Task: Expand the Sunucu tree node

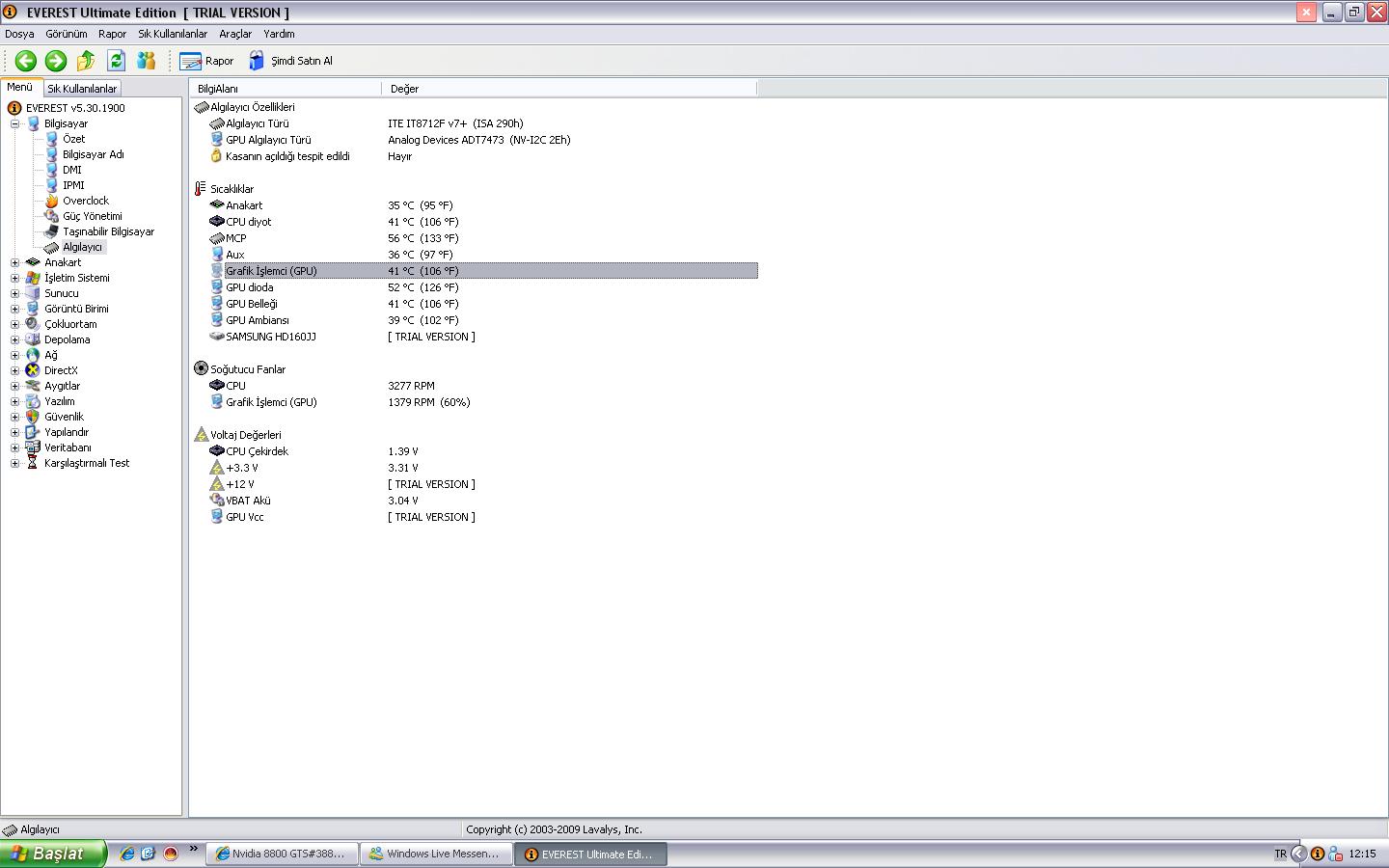Action: point(14,293)
